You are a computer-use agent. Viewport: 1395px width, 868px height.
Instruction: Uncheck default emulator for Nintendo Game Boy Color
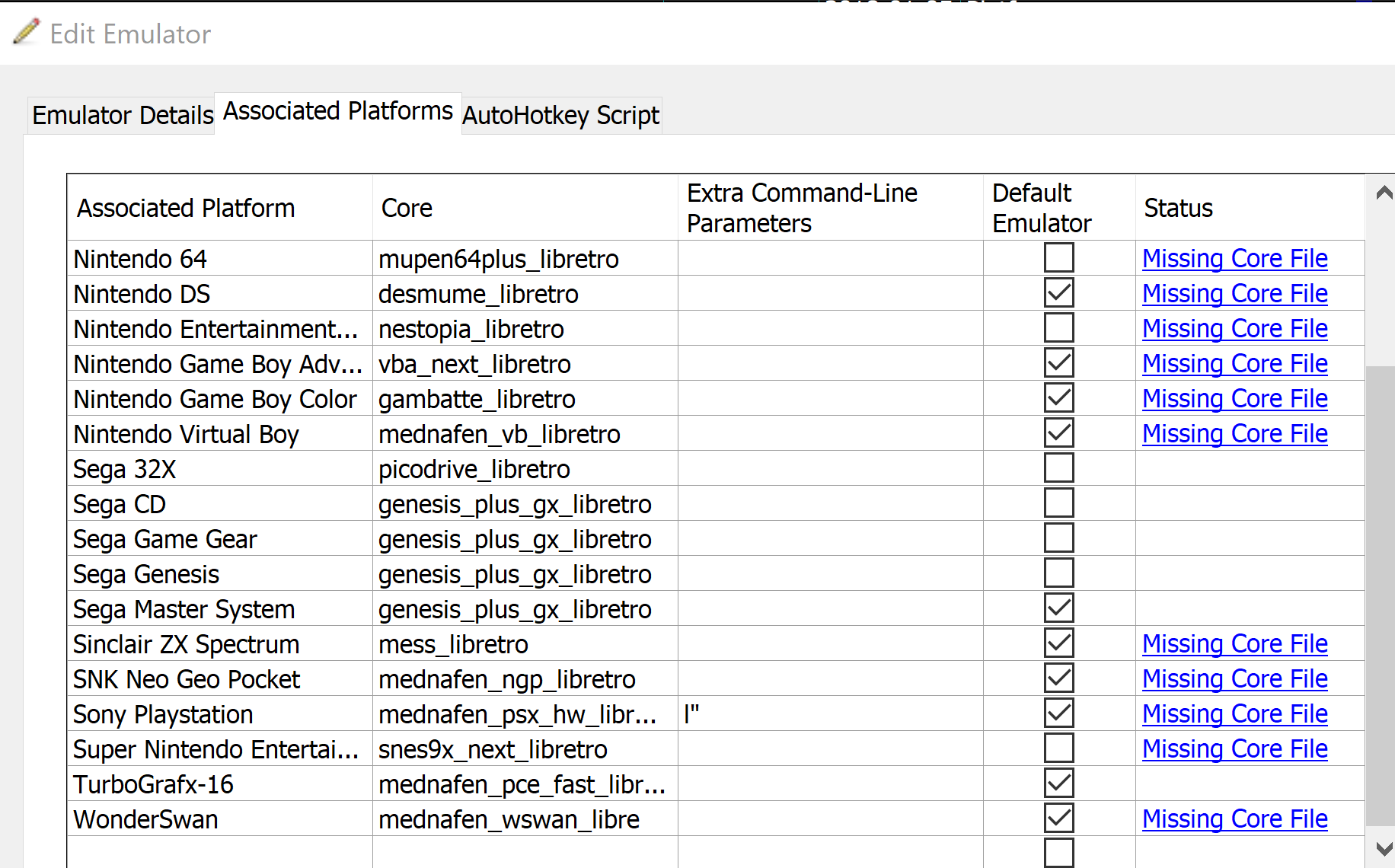[x=1058, y=398]
